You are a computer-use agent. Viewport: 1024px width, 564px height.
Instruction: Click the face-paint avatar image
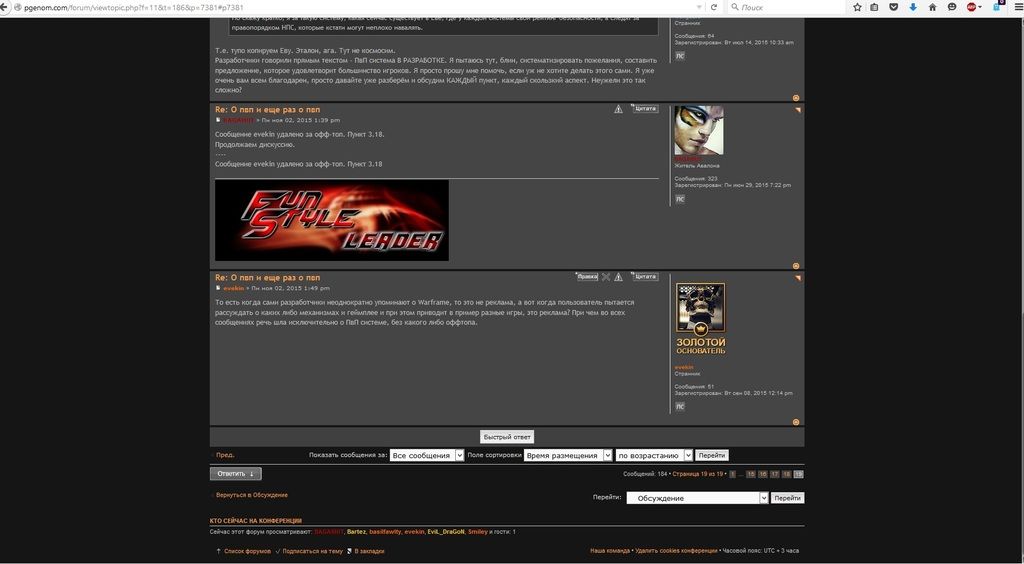pos(699,131)
